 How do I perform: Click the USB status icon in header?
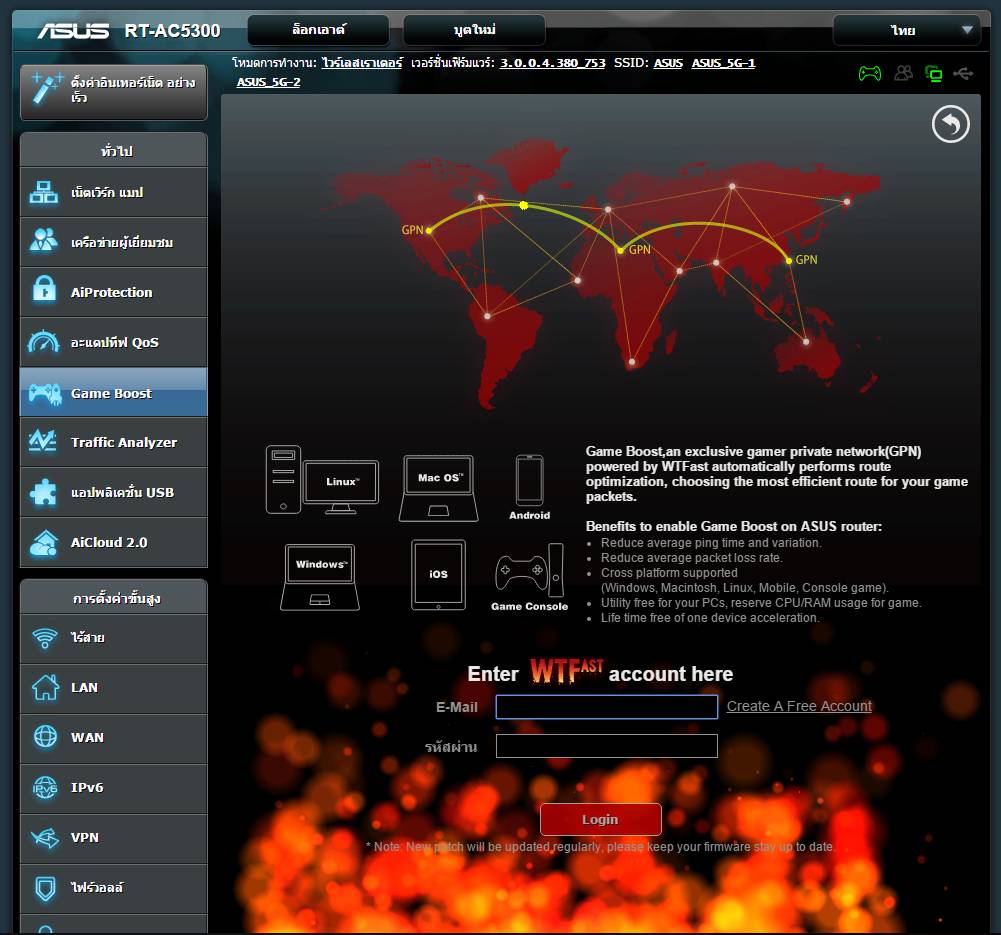tap(963, 74)
